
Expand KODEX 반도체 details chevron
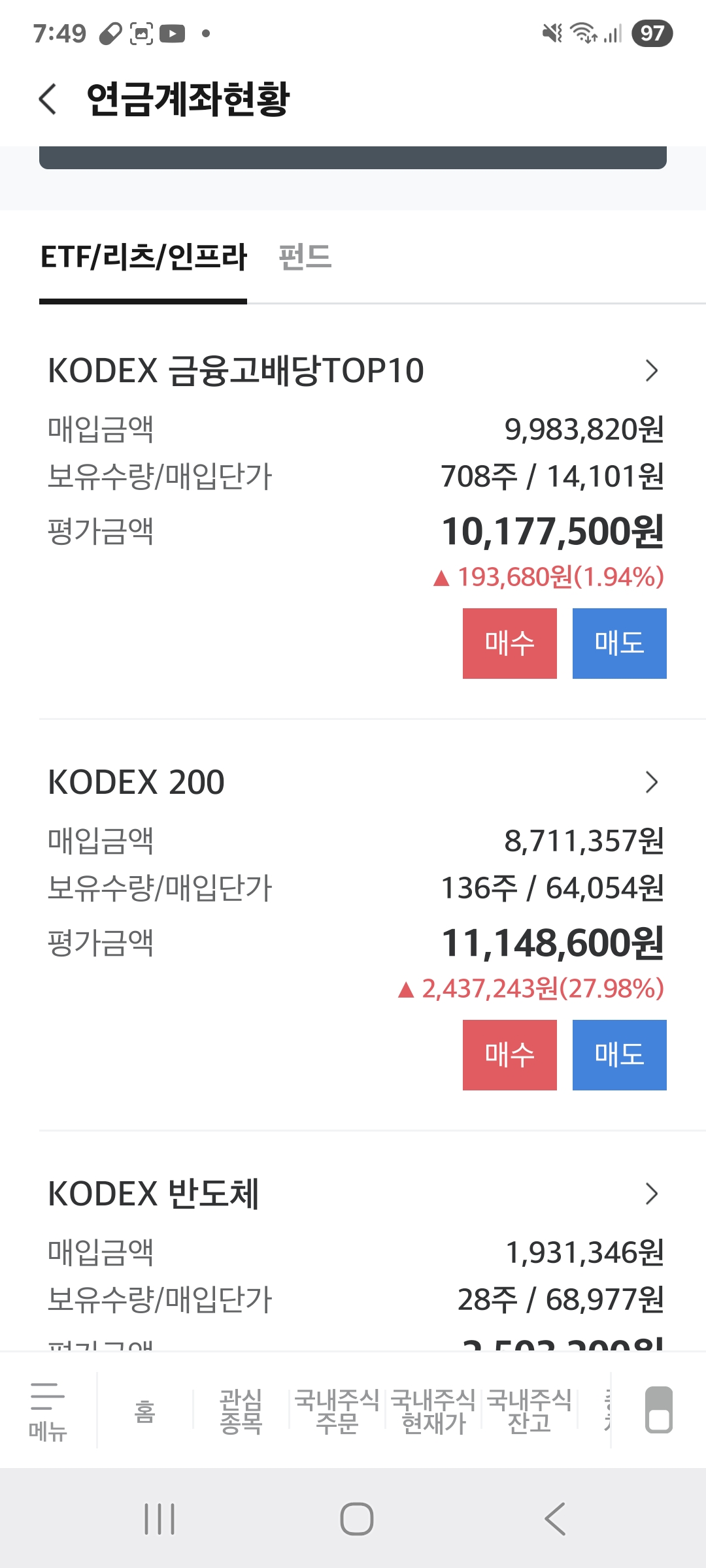pos(651,1194)
